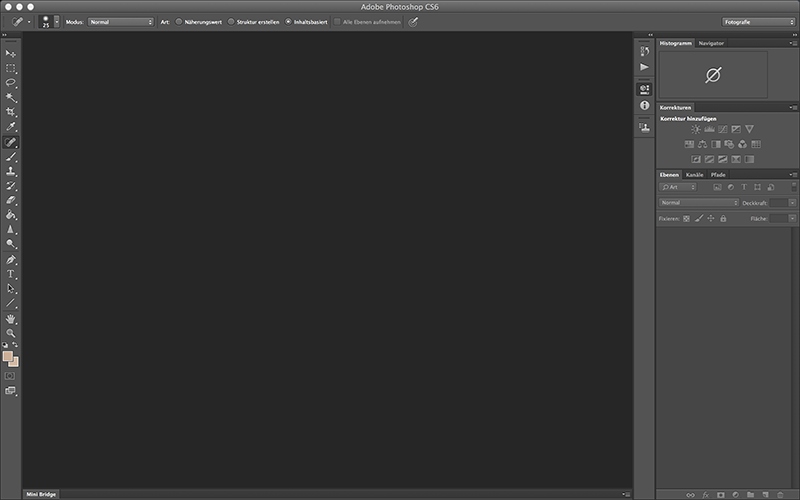Add a Levels adjustment

tap(709, 129)
